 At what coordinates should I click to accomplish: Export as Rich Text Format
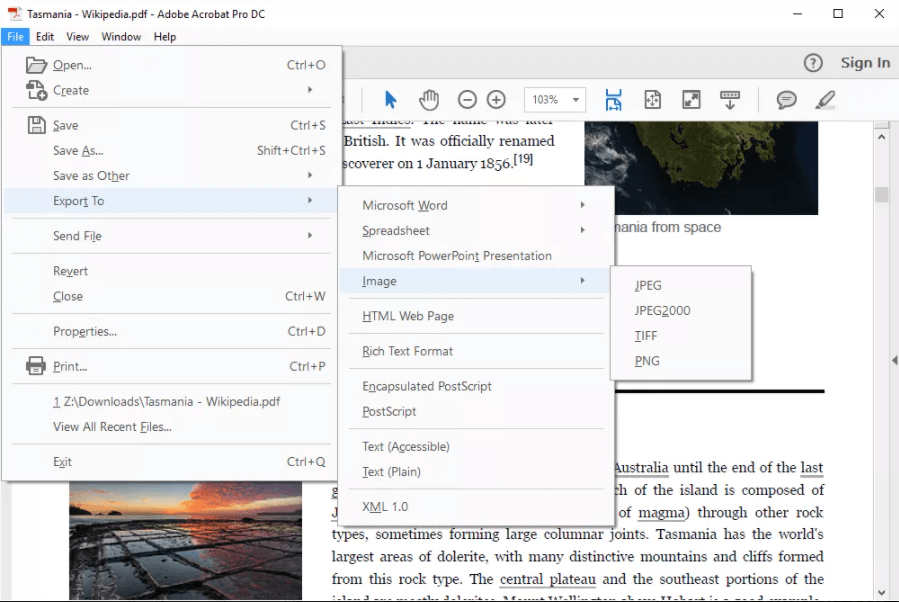click(x=475, y=351)
